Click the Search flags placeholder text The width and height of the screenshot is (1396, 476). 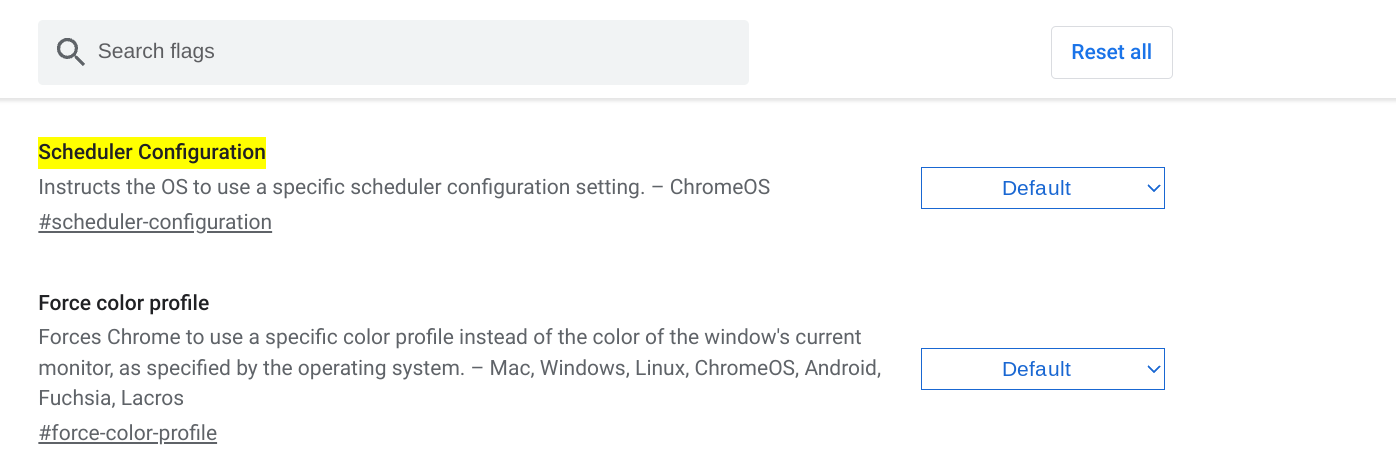pos(156,51)
